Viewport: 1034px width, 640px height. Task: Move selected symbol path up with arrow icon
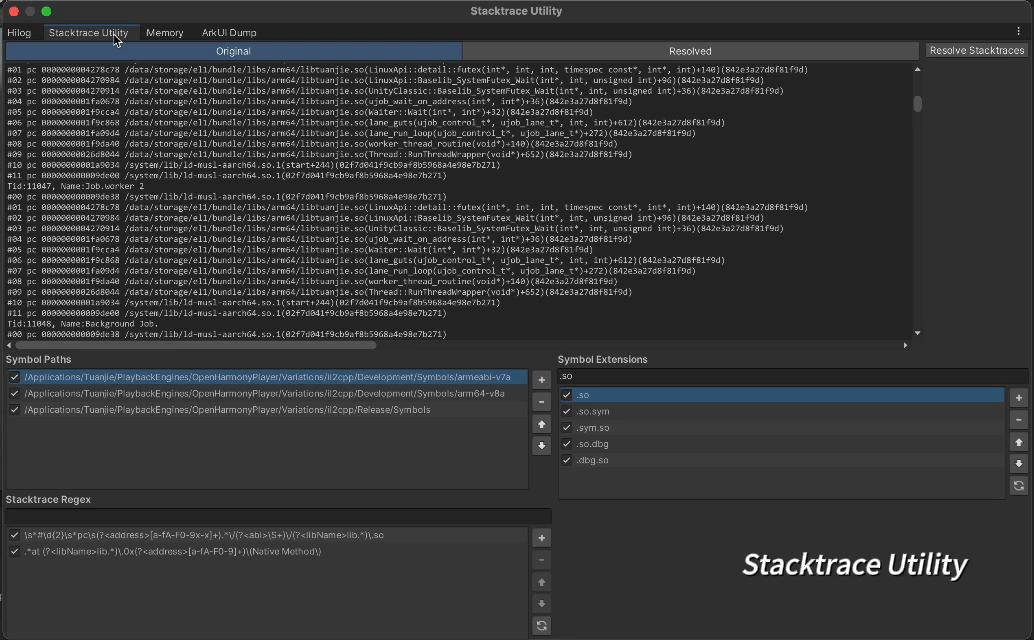[x=541, y=423]
